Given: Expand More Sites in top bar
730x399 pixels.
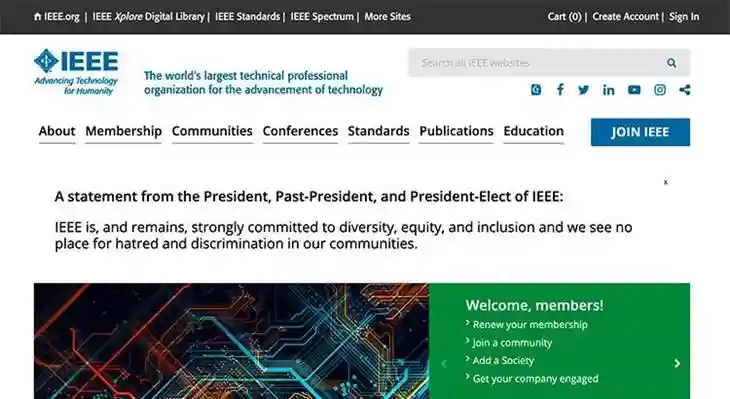Looking at the screenshot, I should tap(387, 17).
